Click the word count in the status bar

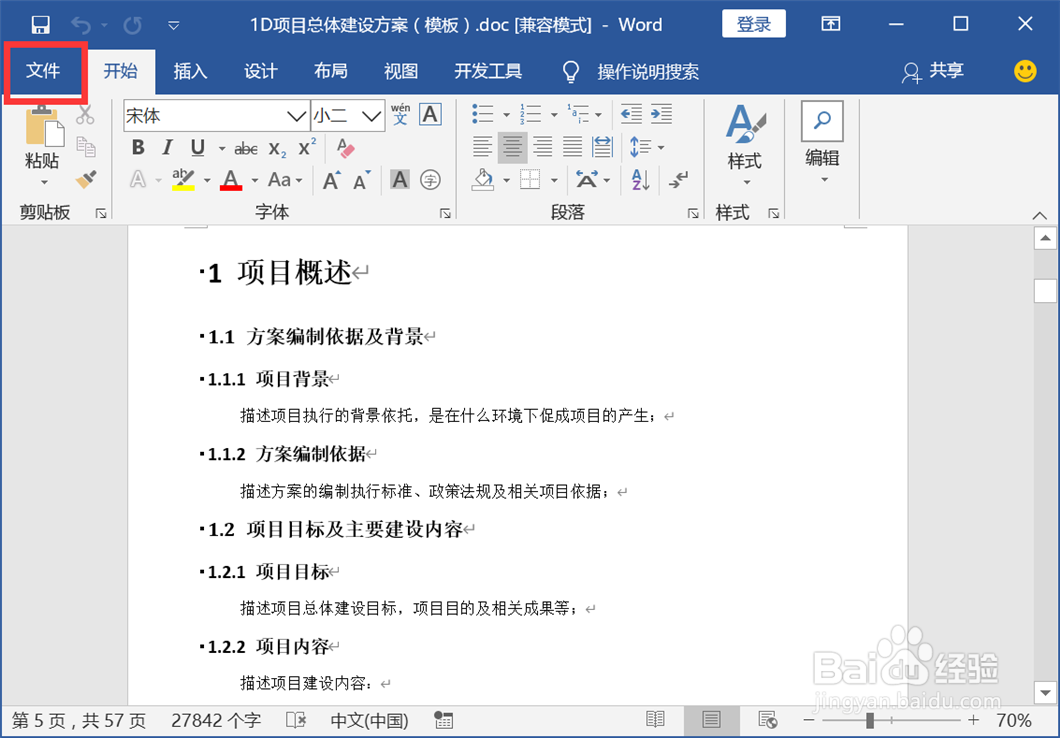click(214, 719)
